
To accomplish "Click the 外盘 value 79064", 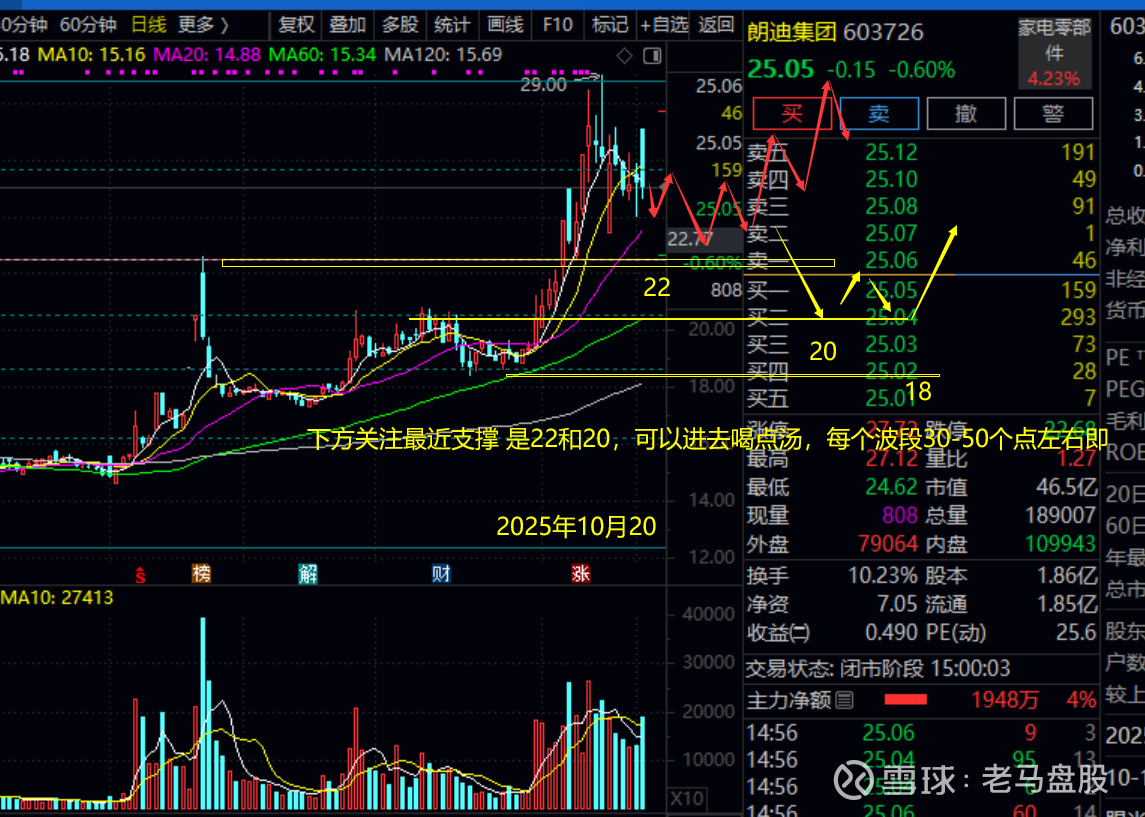I will coord(886,544).
